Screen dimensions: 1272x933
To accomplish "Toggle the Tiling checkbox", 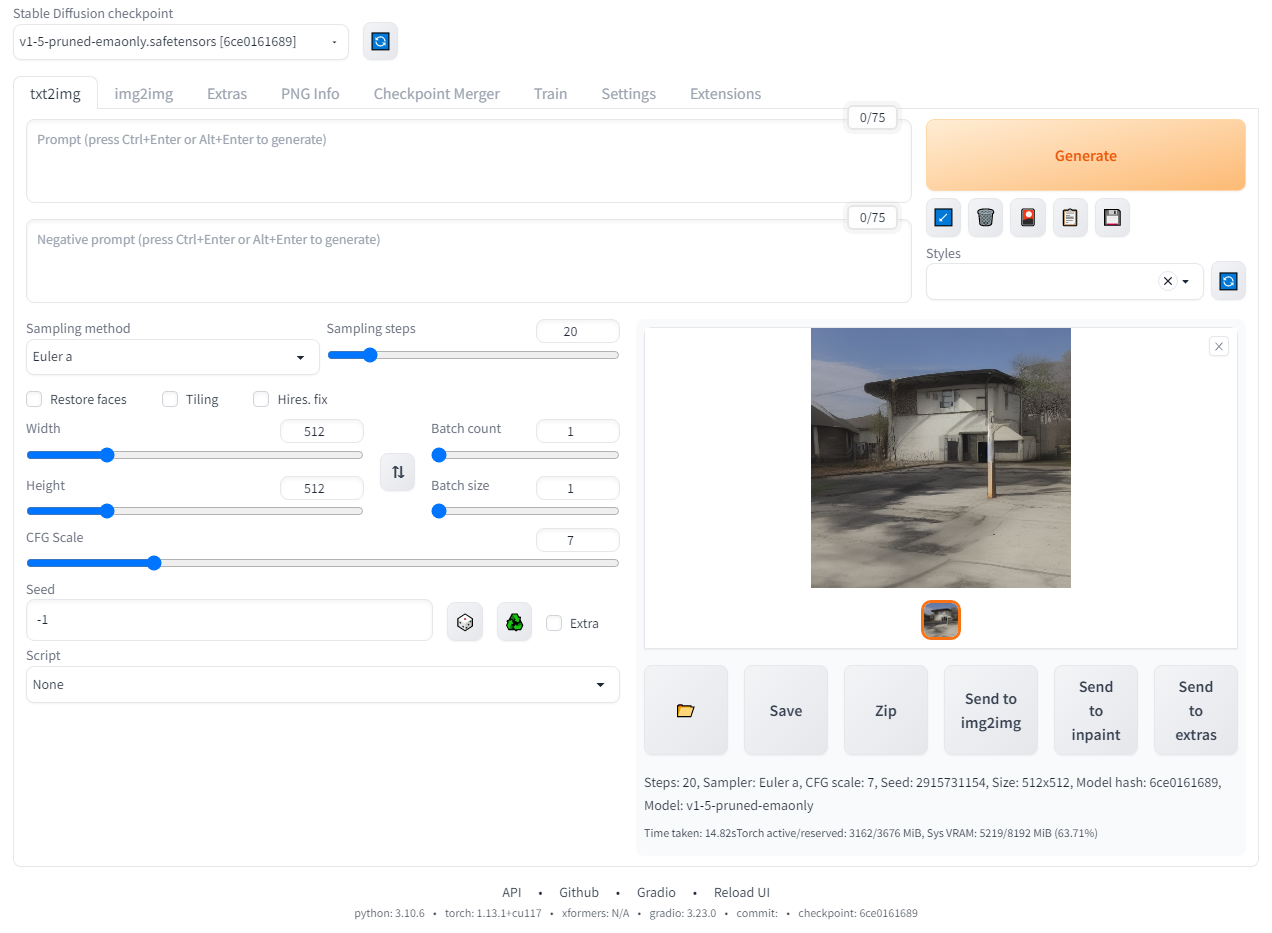I will (x=170, y=399).
